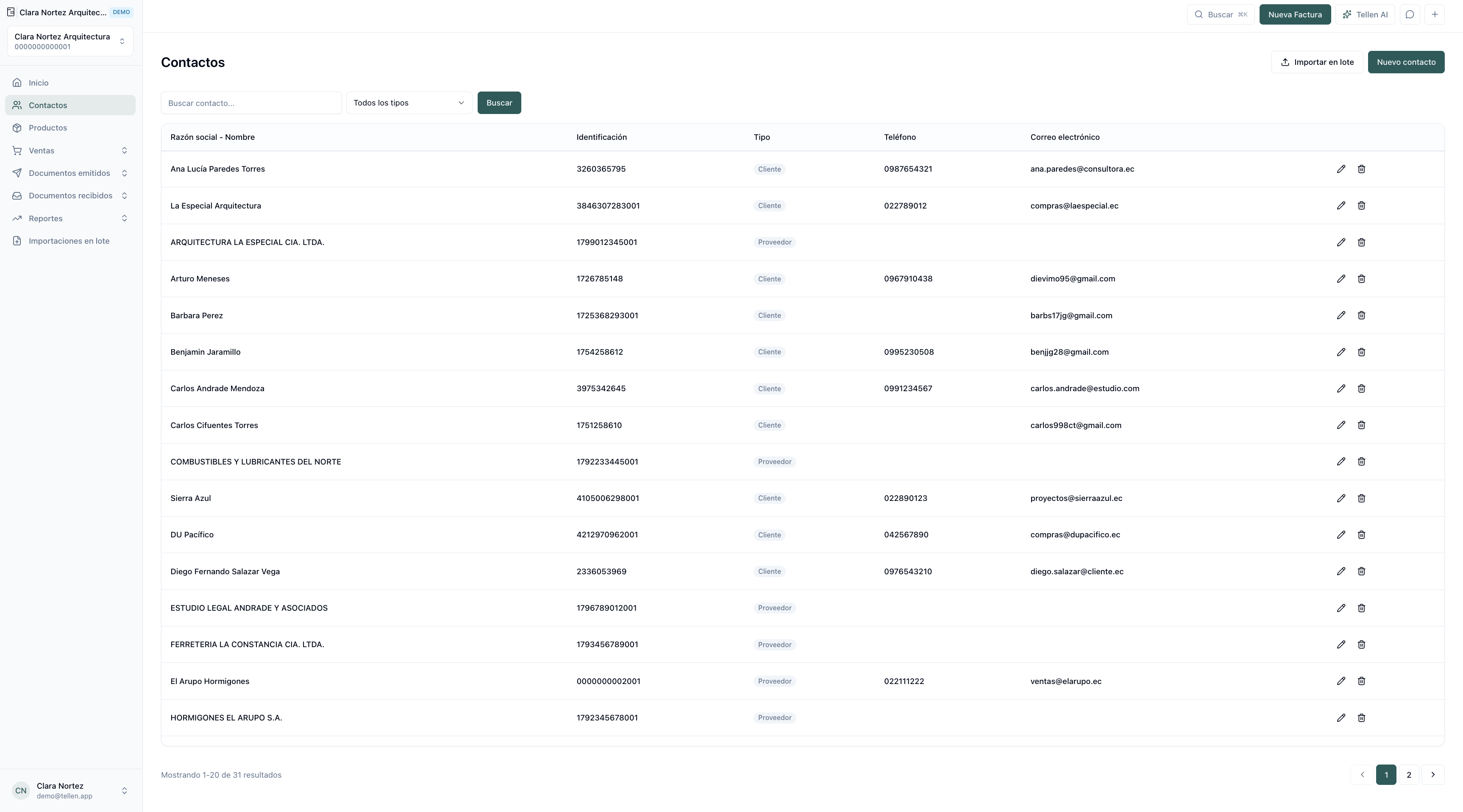The image size is (1463, 812).
Task: Expand Reportes submenu
Action: pyautogui.click(x=70, y=219)
